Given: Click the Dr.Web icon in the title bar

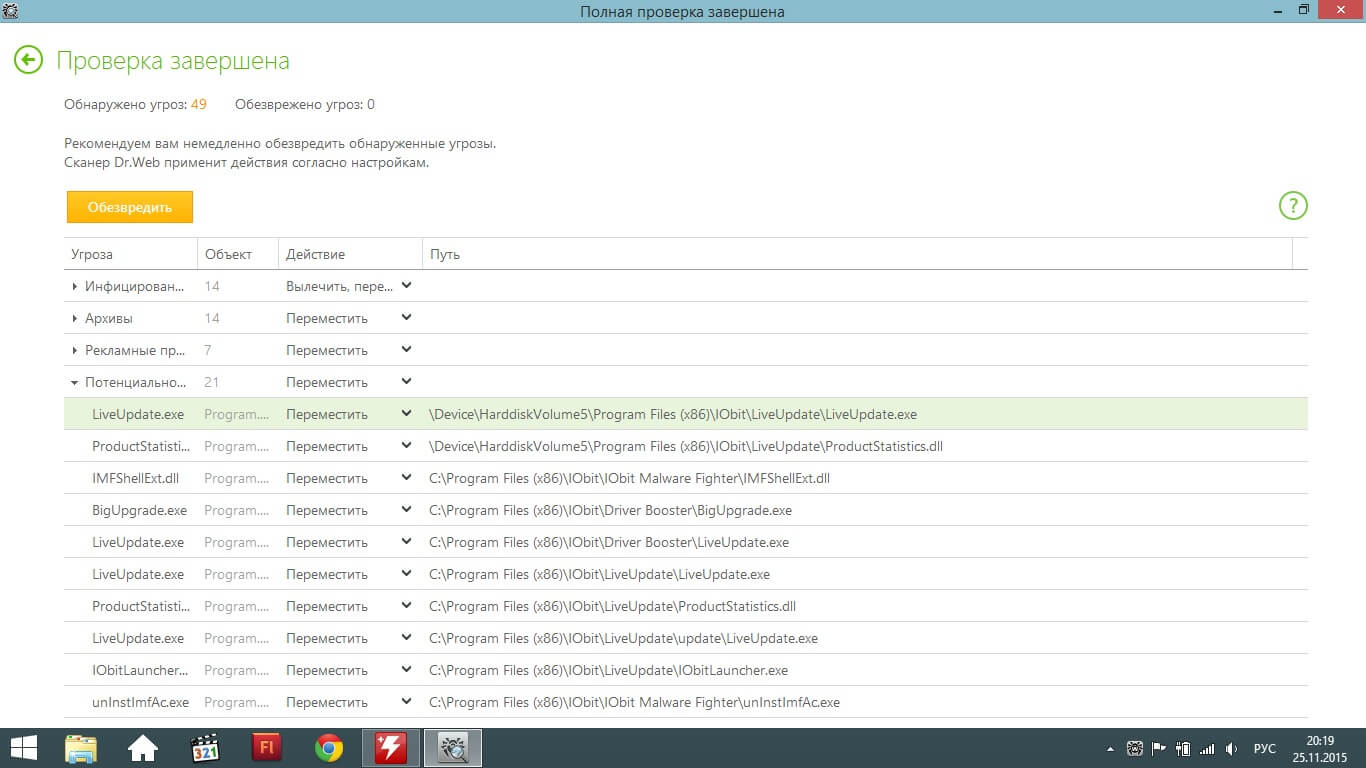Looking at the screenshot, I should pyautogui.click(x=11, y=10).
